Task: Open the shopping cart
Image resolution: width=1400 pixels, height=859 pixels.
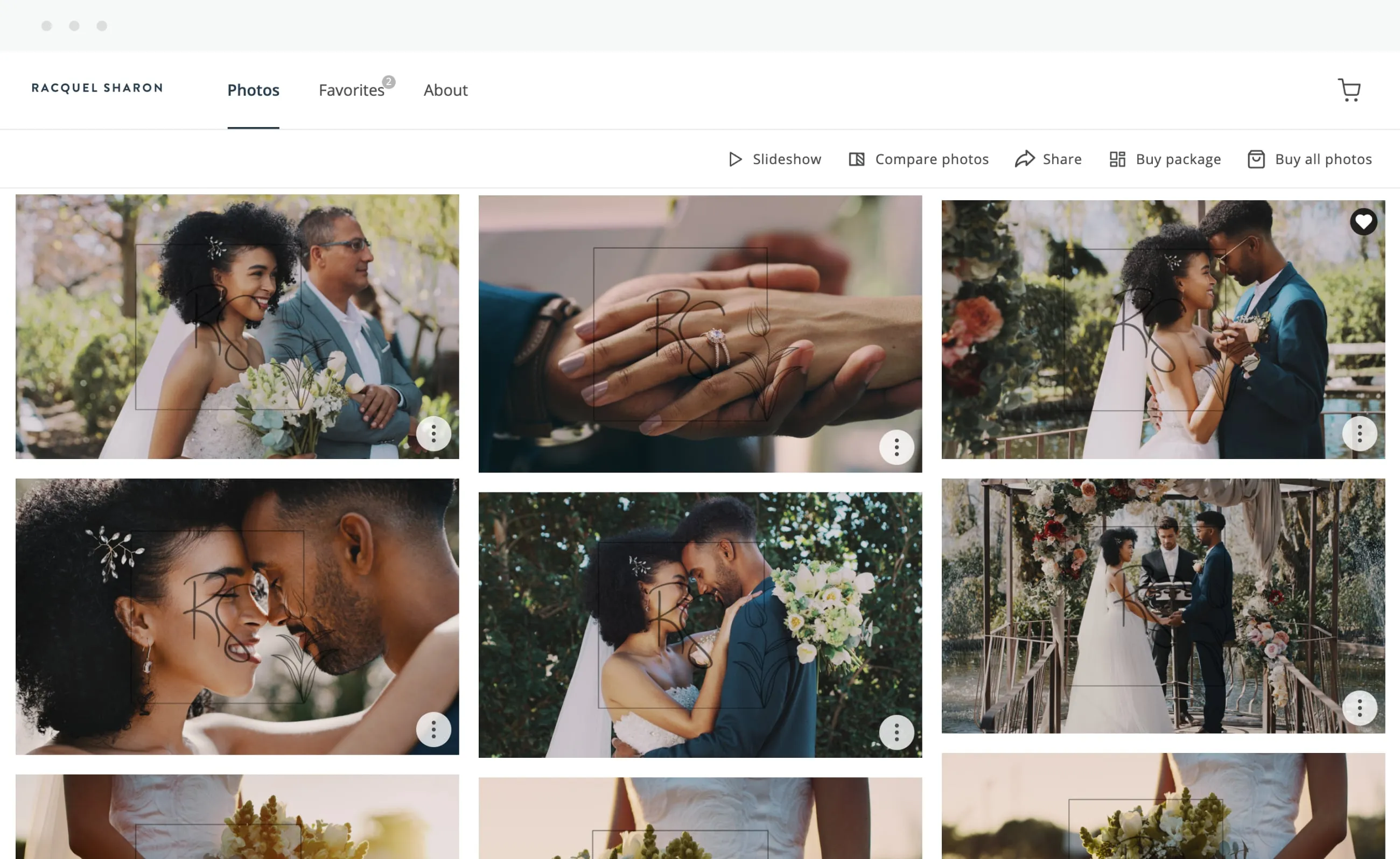Action: [x=1349, y=90]
